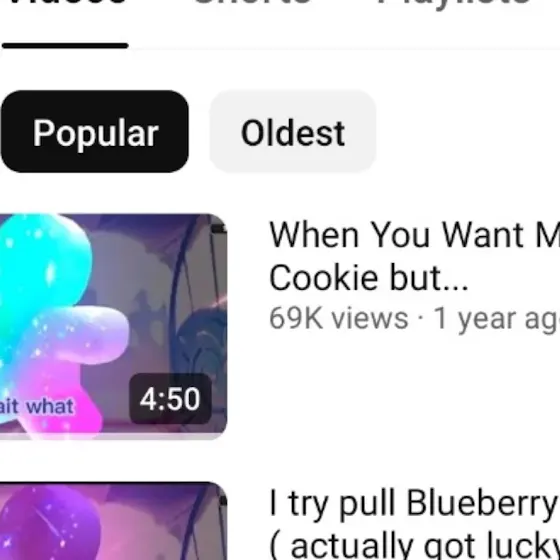Image resolution: width=560 pixels, height=560 pixels.
Task: Click the 4:50 duration badge
Action: (x=170, y=399)
